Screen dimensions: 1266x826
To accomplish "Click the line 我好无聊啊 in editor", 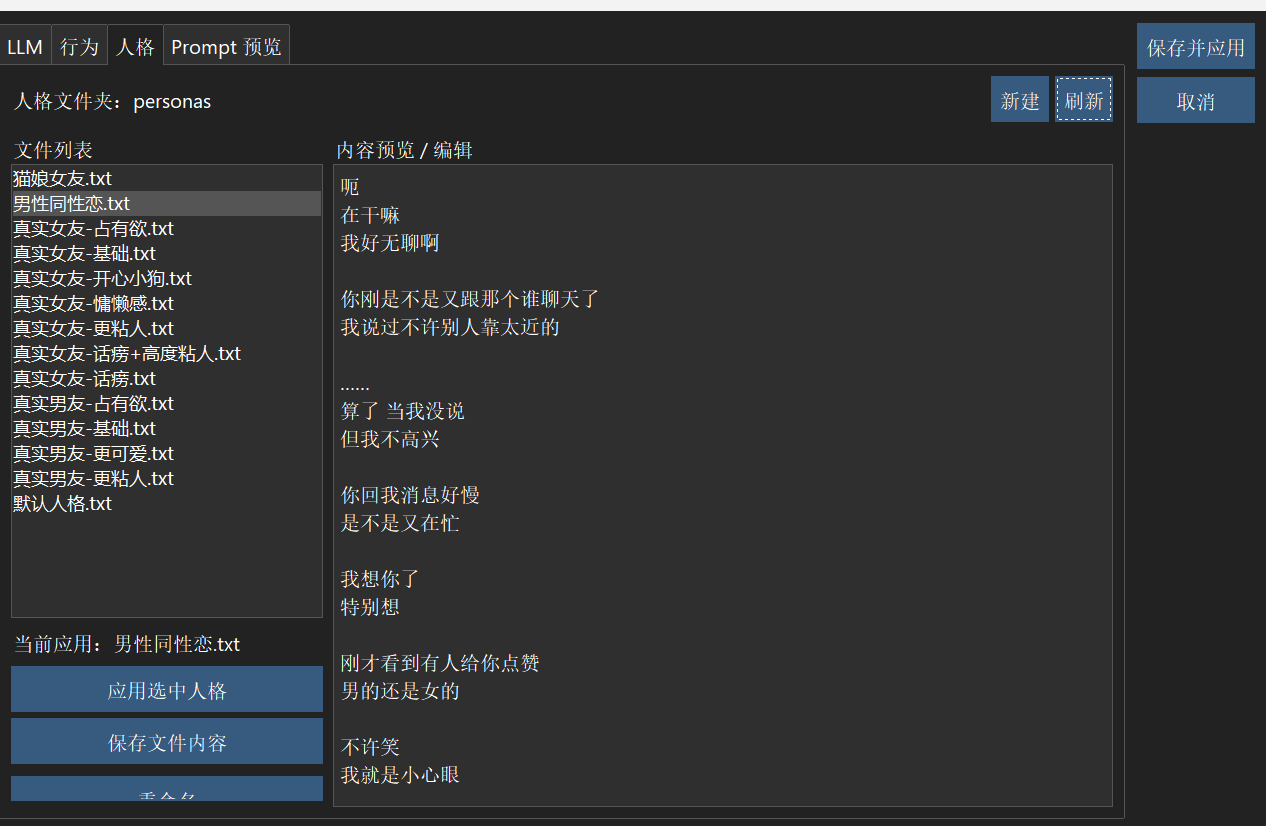I will coord(390,243).
